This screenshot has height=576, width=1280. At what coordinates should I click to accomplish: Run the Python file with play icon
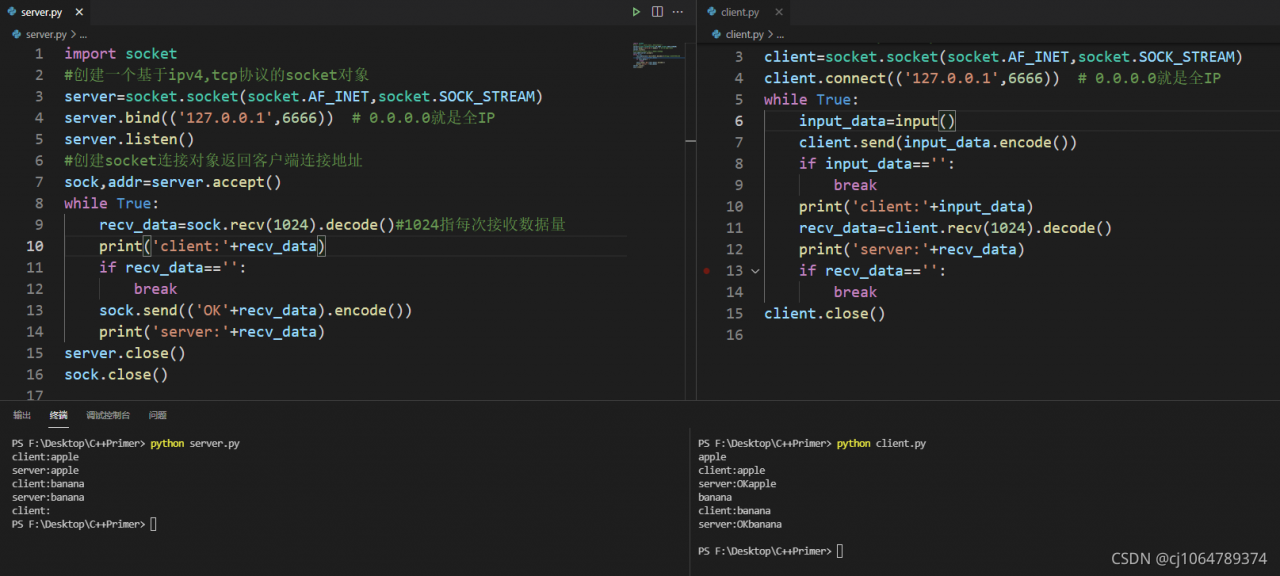pyautogui.click(x=635, y=12)
